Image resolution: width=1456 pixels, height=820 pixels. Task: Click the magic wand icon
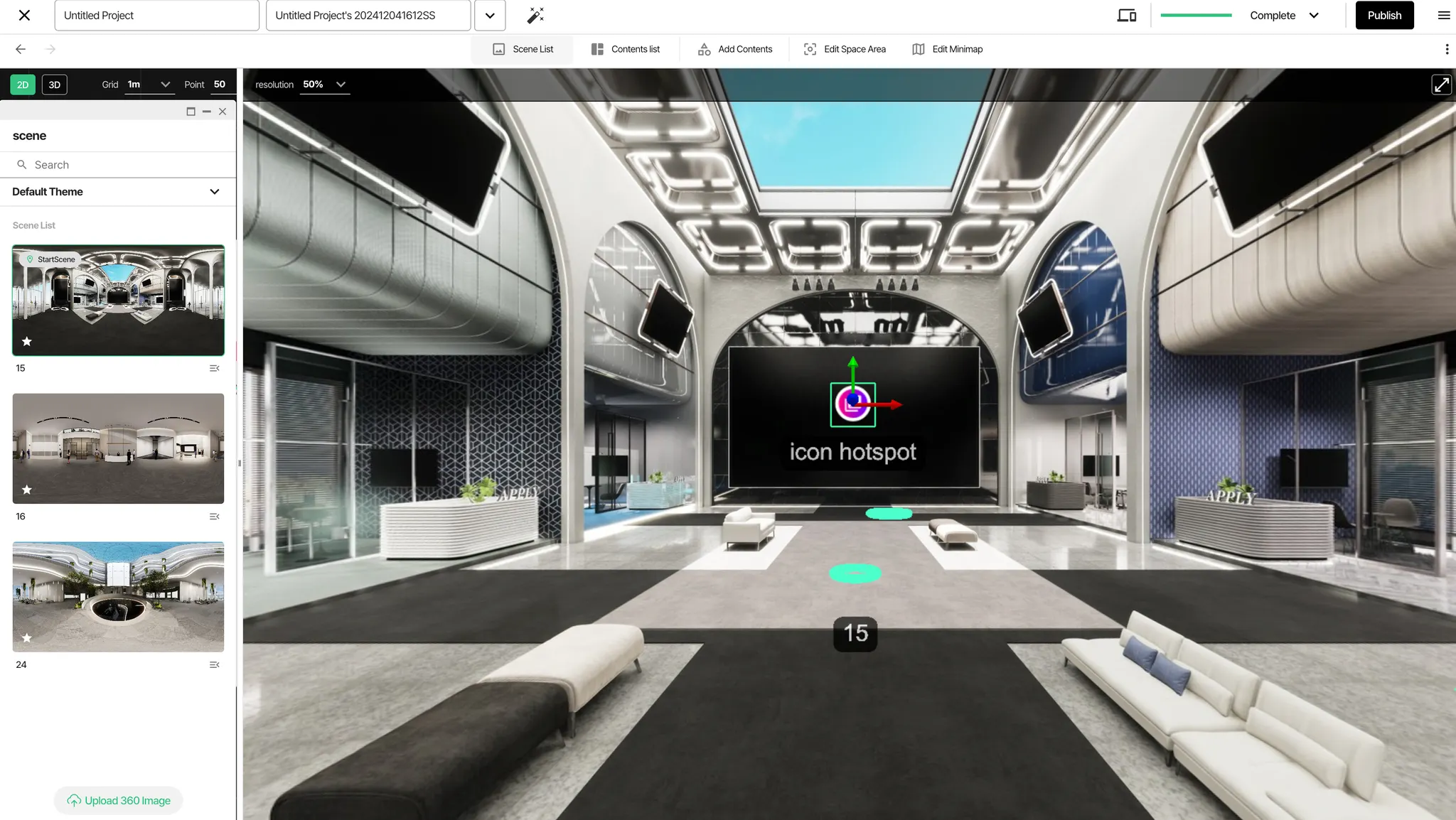point(535,15)
